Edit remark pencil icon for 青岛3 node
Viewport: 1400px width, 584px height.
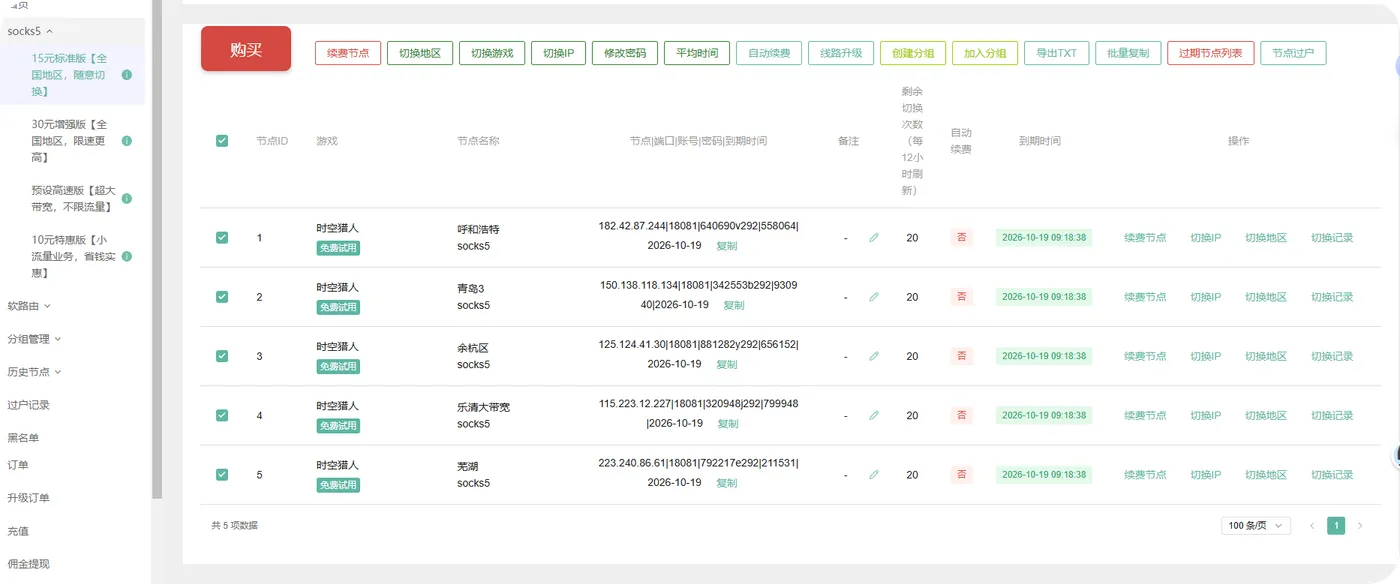pyautogui.click(x=873, y=297)
